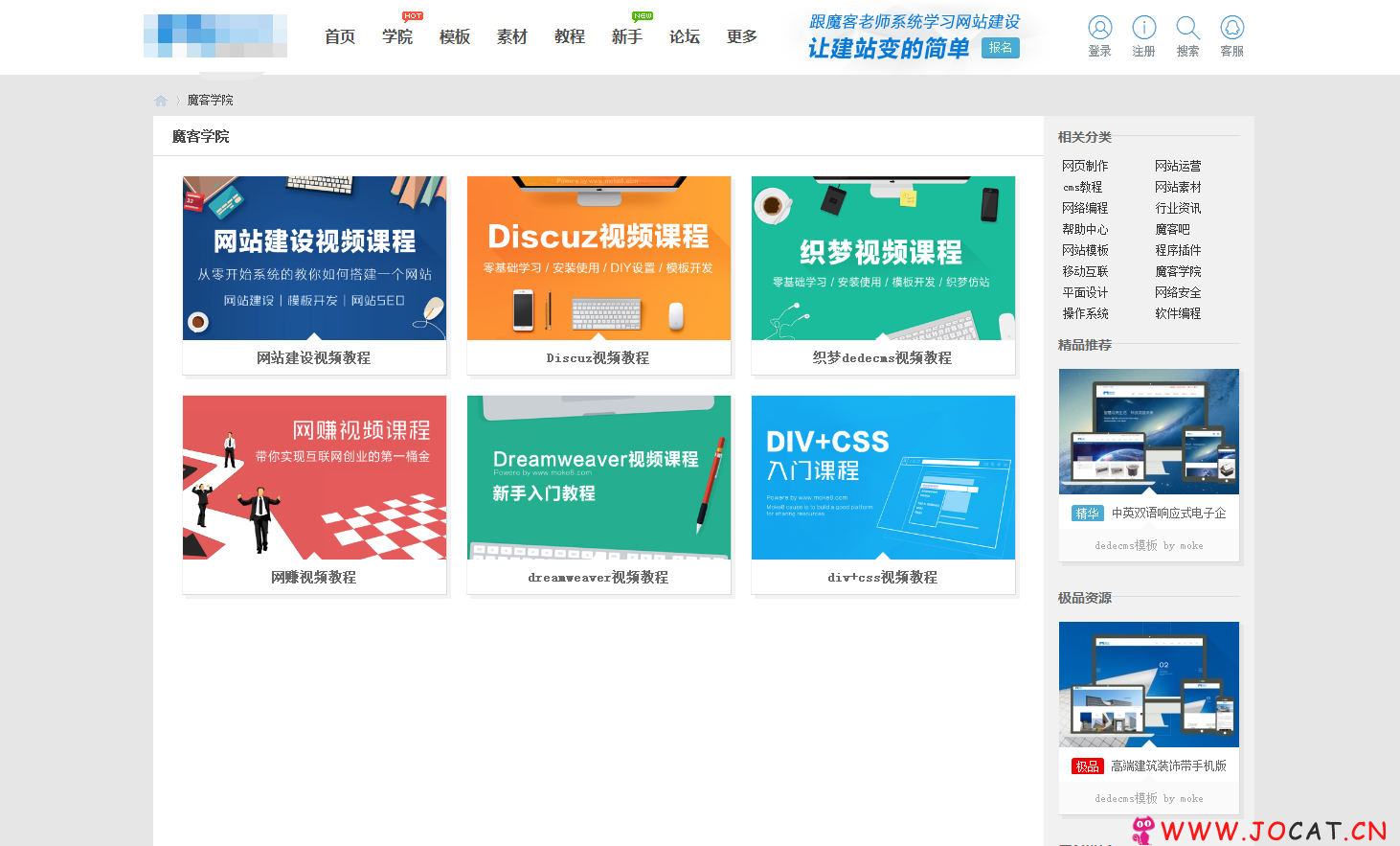This screenshot has width=1400, height=846.
Task: Expand the 更多 navigation menu
Action: [x=742, y=36]
